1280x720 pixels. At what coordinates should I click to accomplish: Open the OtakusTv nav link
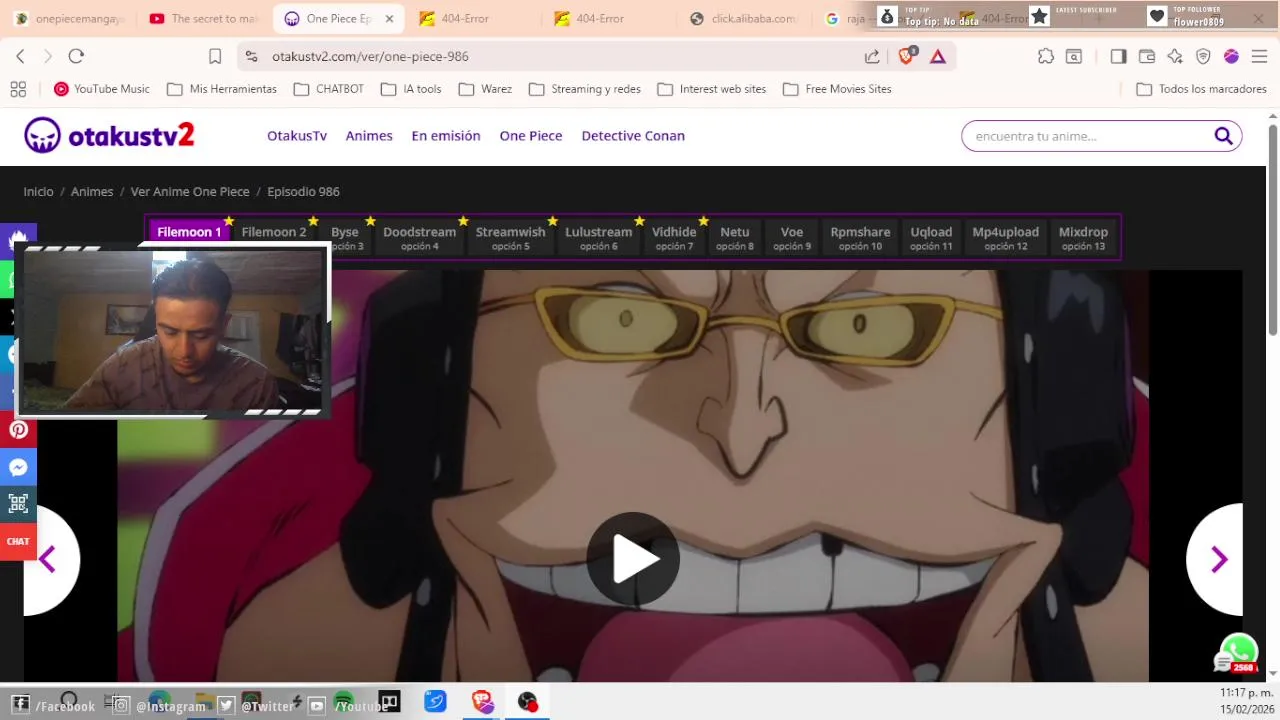[297, 136]
